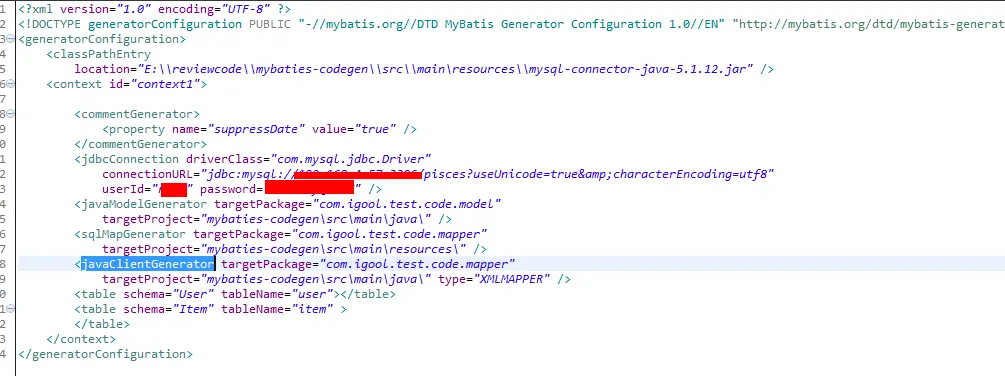
Task: Click the pisces?useUnicode=true URL segment
Action: click(499, 174)
